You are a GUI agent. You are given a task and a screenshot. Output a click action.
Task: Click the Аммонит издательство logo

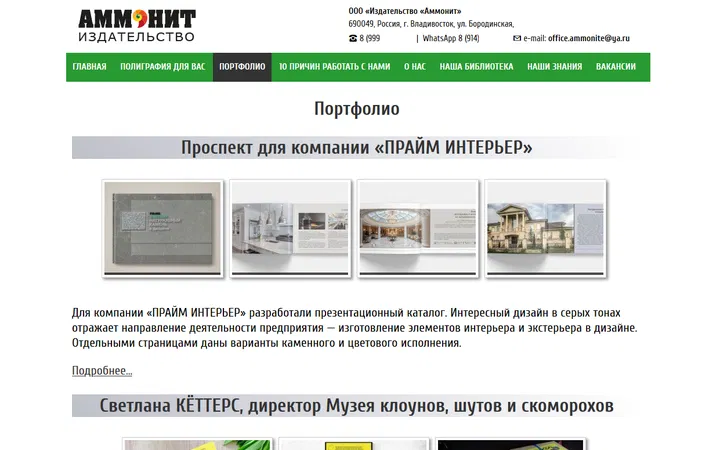tap(137, 26)
